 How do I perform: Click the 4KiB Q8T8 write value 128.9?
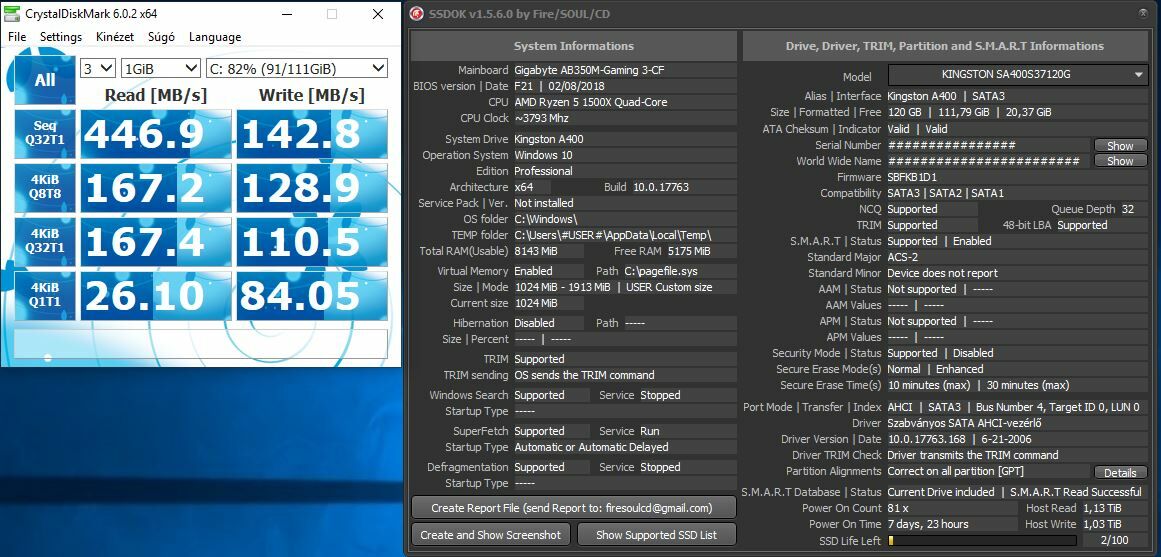coord(312,188)
